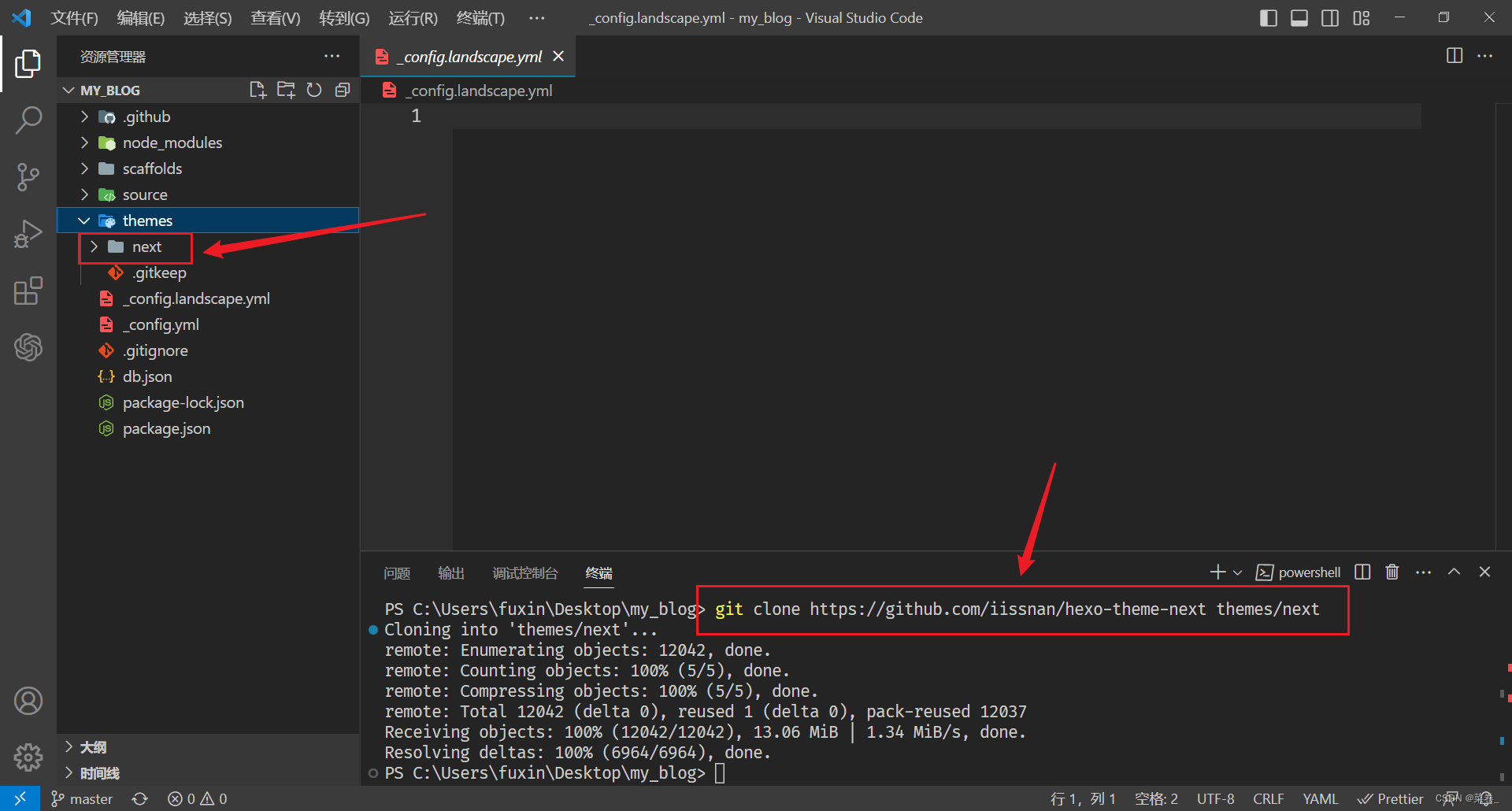The image size is (1512, 811).
Task: Open the 运行(R) menu
Action: (413, 17)
